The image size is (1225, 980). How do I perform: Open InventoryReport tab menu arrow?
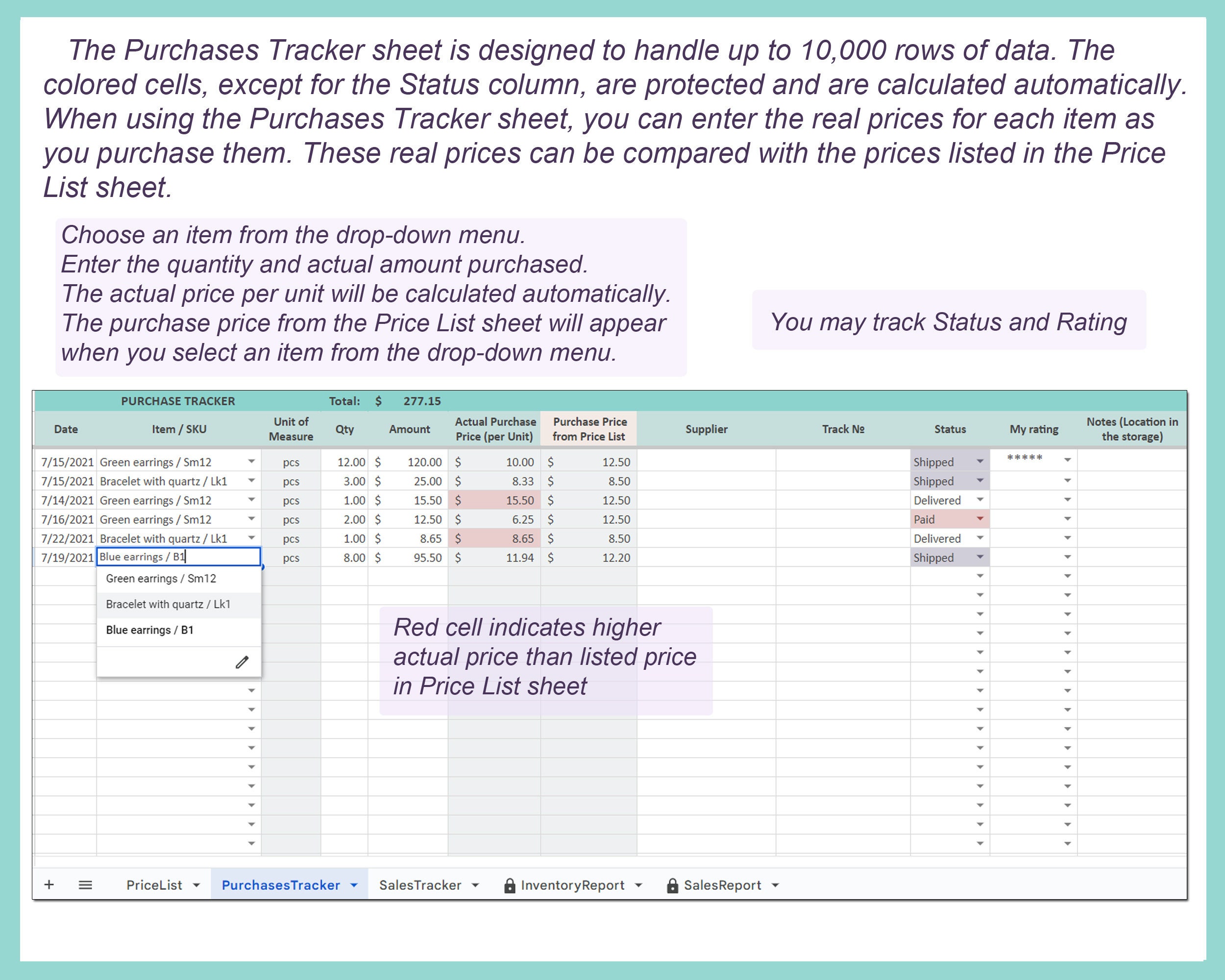[x=638, y=885]
